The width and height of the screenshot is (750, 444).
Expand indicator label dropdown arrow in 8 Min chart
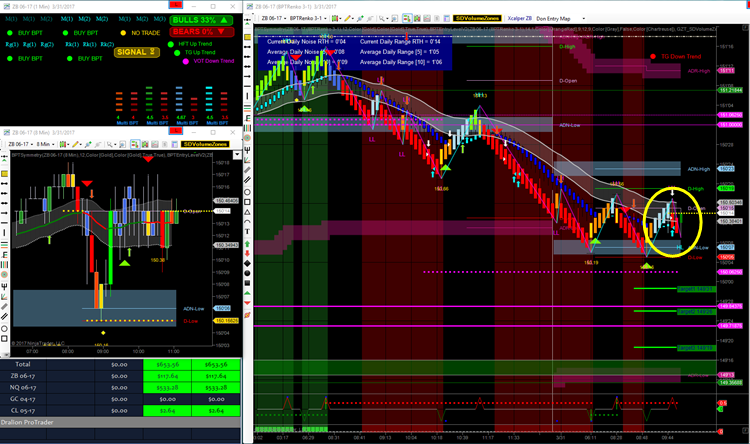click(x=237, y=155)
